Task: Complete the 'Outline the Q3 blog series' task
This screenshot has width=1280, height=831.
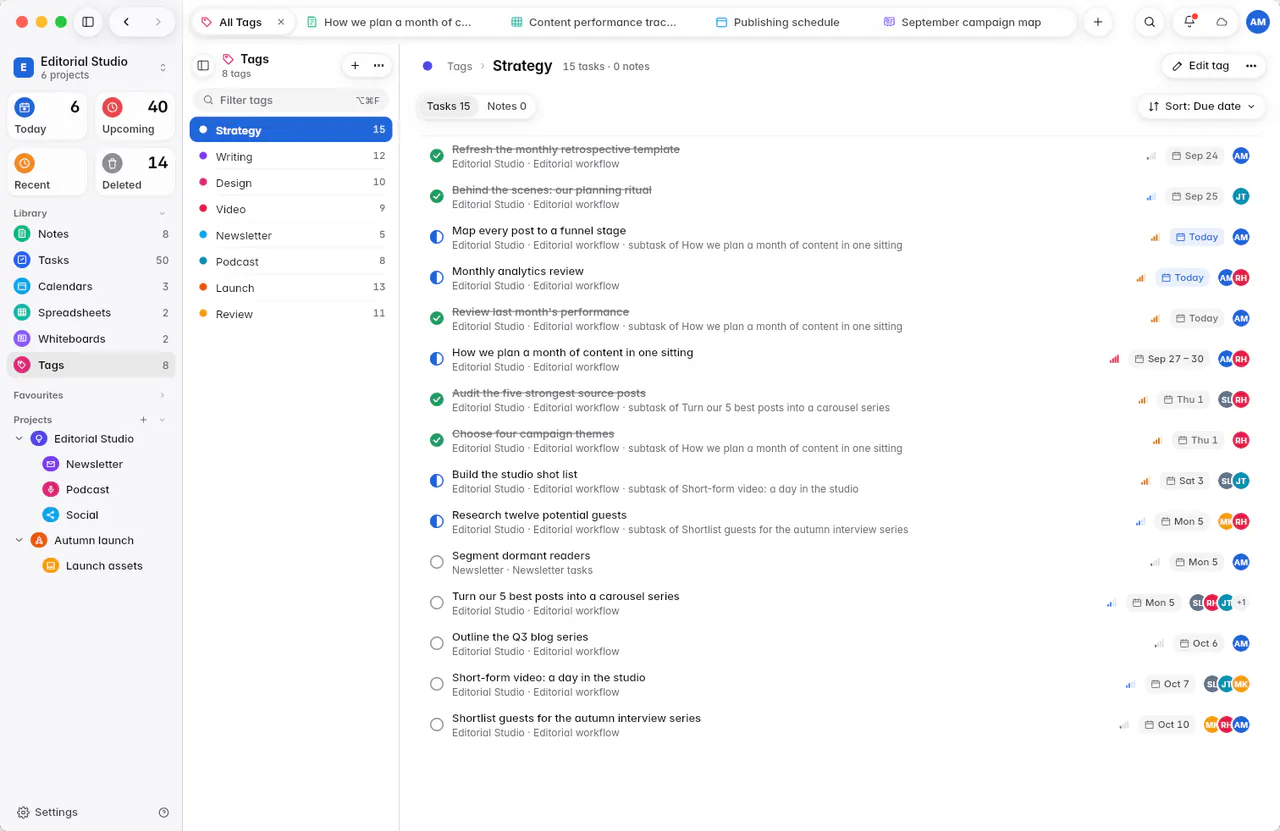Action: [x=437, y=643]
